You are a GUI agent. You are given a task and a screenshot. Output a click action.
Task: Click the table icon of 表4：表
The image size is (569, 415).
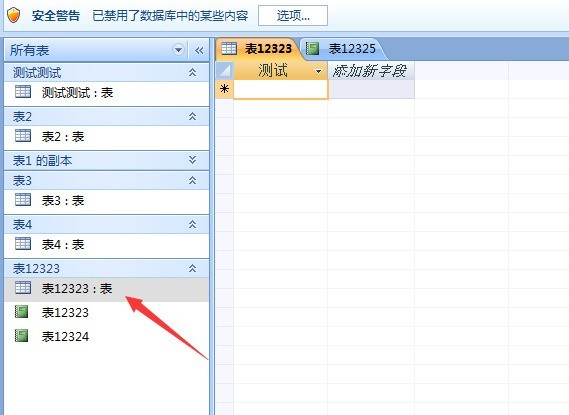coord(23,244)
